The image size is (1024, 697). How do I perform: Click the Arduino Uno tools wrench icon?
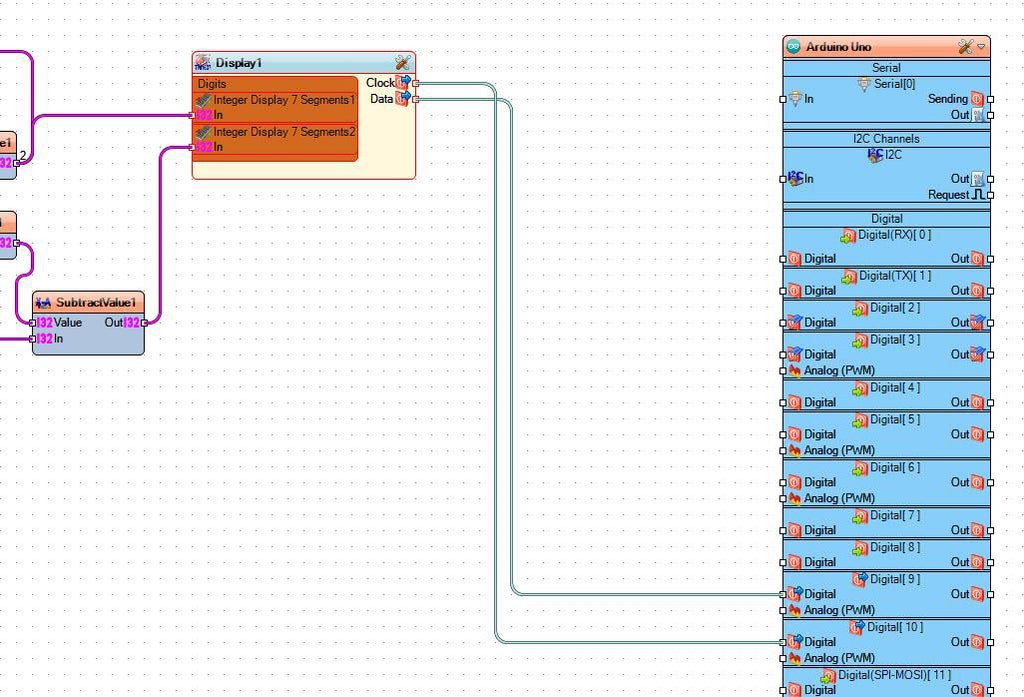coord(965,47)
